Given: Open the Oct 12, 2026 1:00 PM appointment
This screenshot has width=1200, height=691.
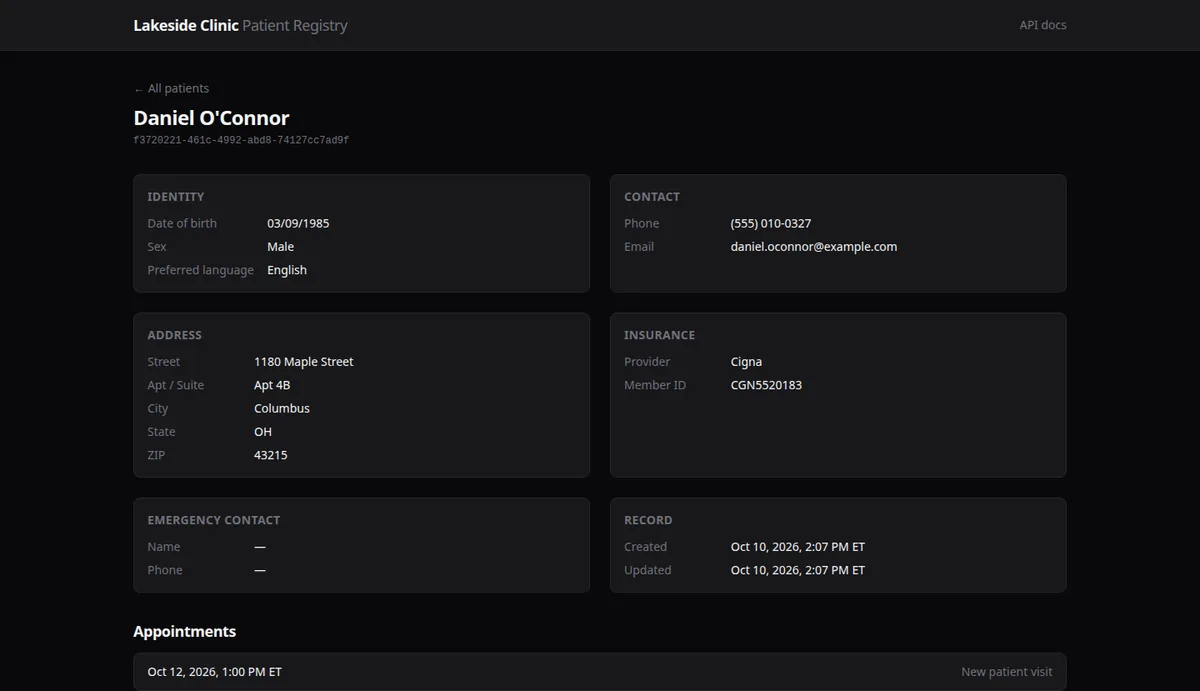Looking at the screenshot, I should pos(600,672).
